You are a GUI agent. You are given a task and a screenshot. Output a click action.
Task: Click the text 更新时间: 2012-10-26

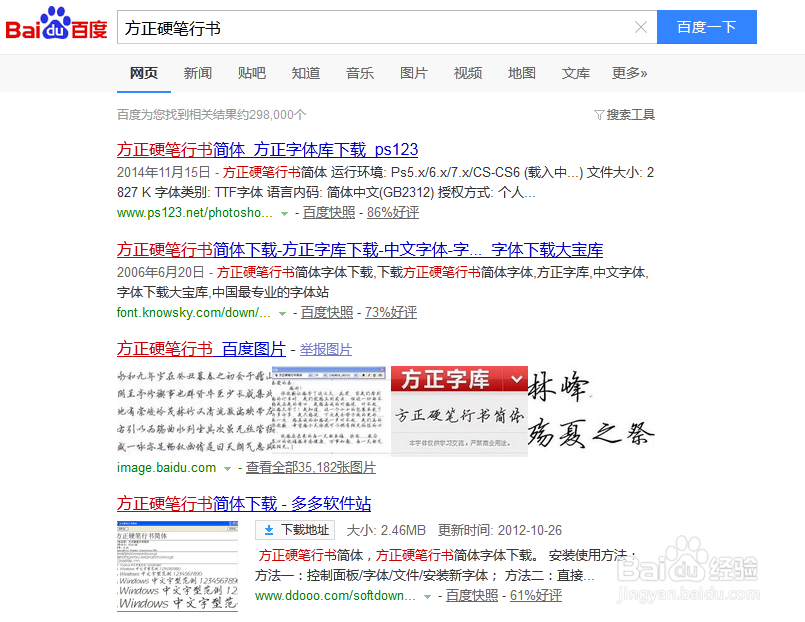coord(500,530)
